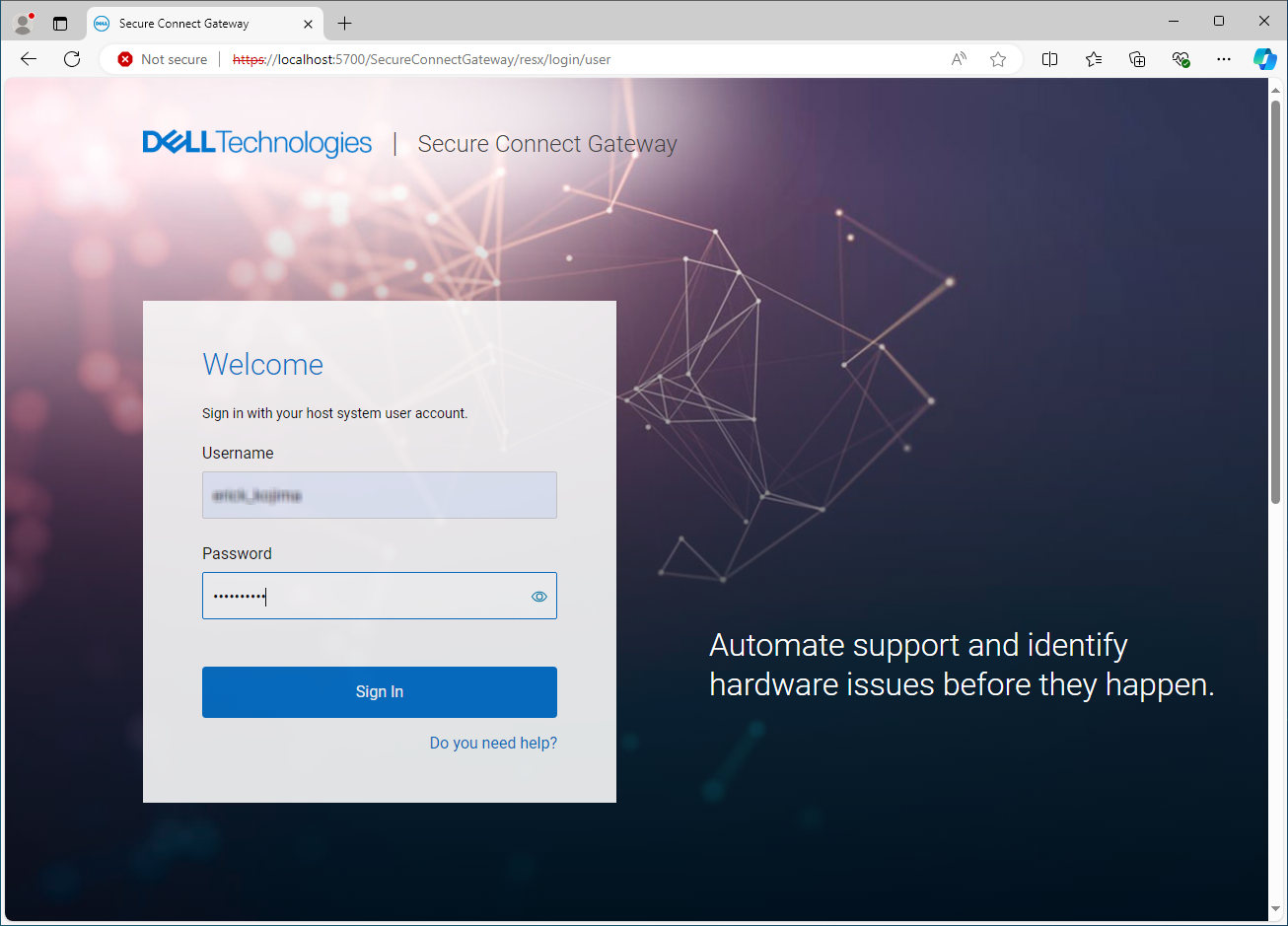Open the favorites bar hub icon

1093,59
